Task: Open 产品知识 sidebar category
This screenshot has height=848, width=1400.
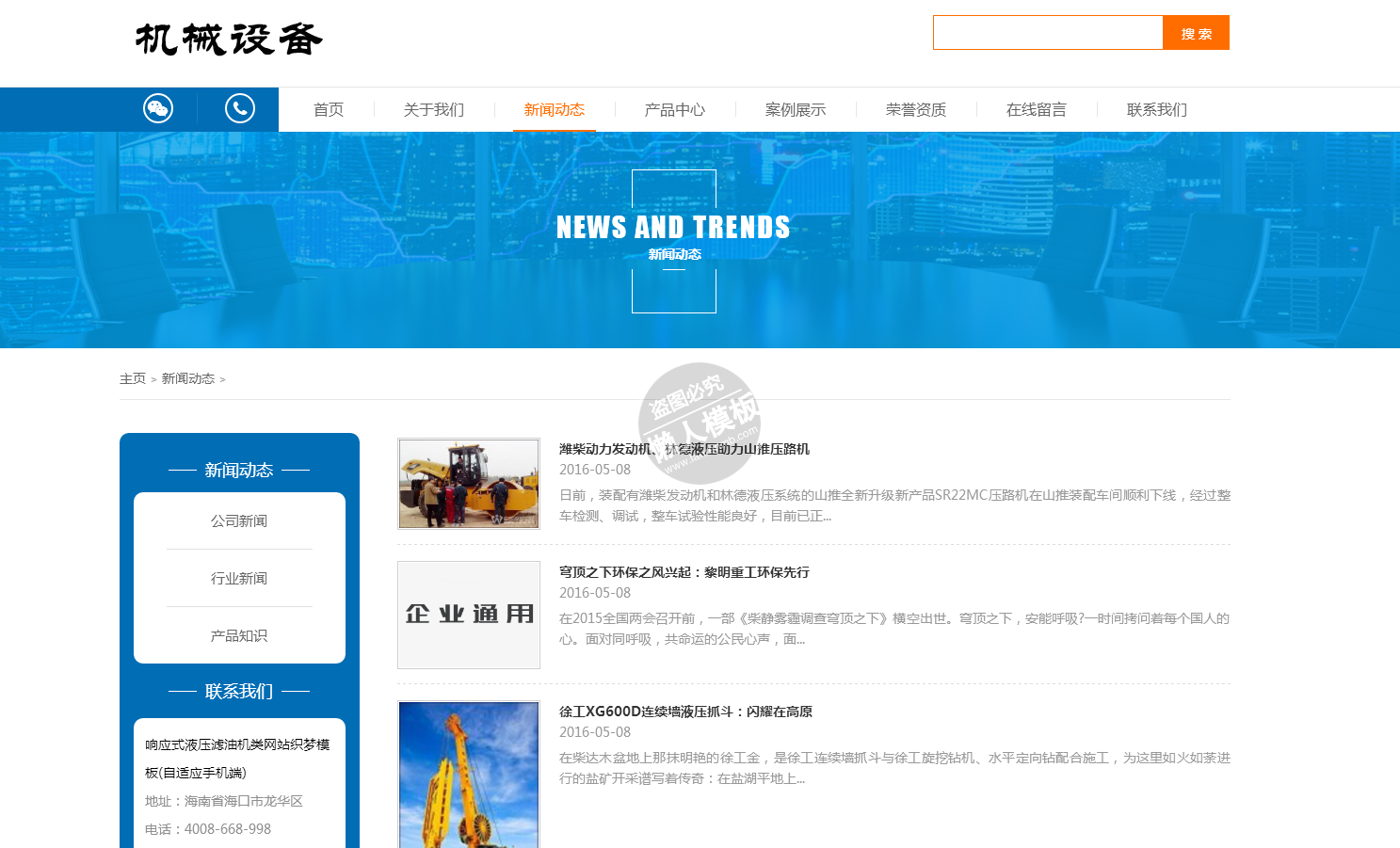Action: pyautogui.click(x=239, y=636)
